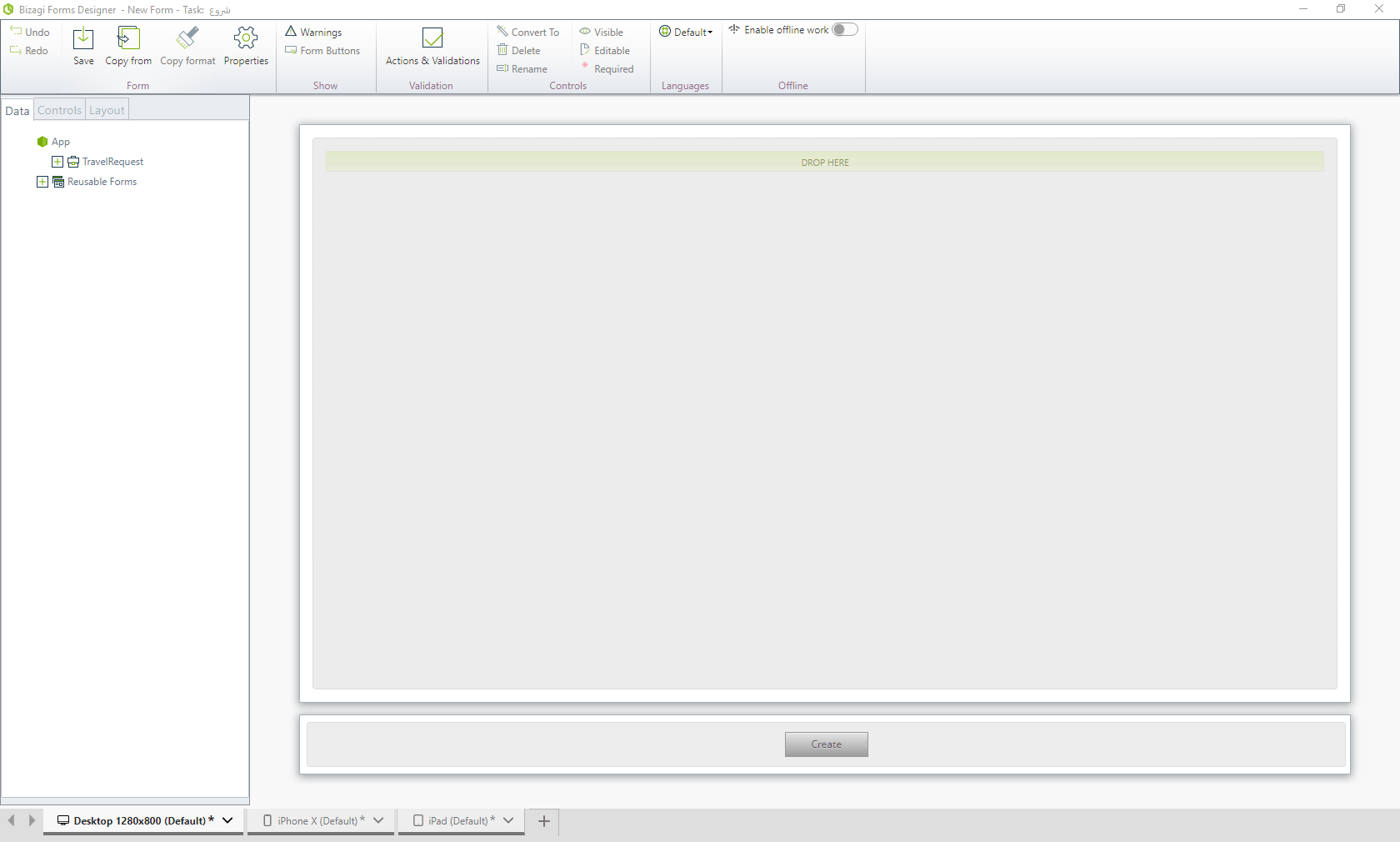Add a new device with plus
Image resolution: width=1400 pixels, height=842 pixels.
[544, 821]
